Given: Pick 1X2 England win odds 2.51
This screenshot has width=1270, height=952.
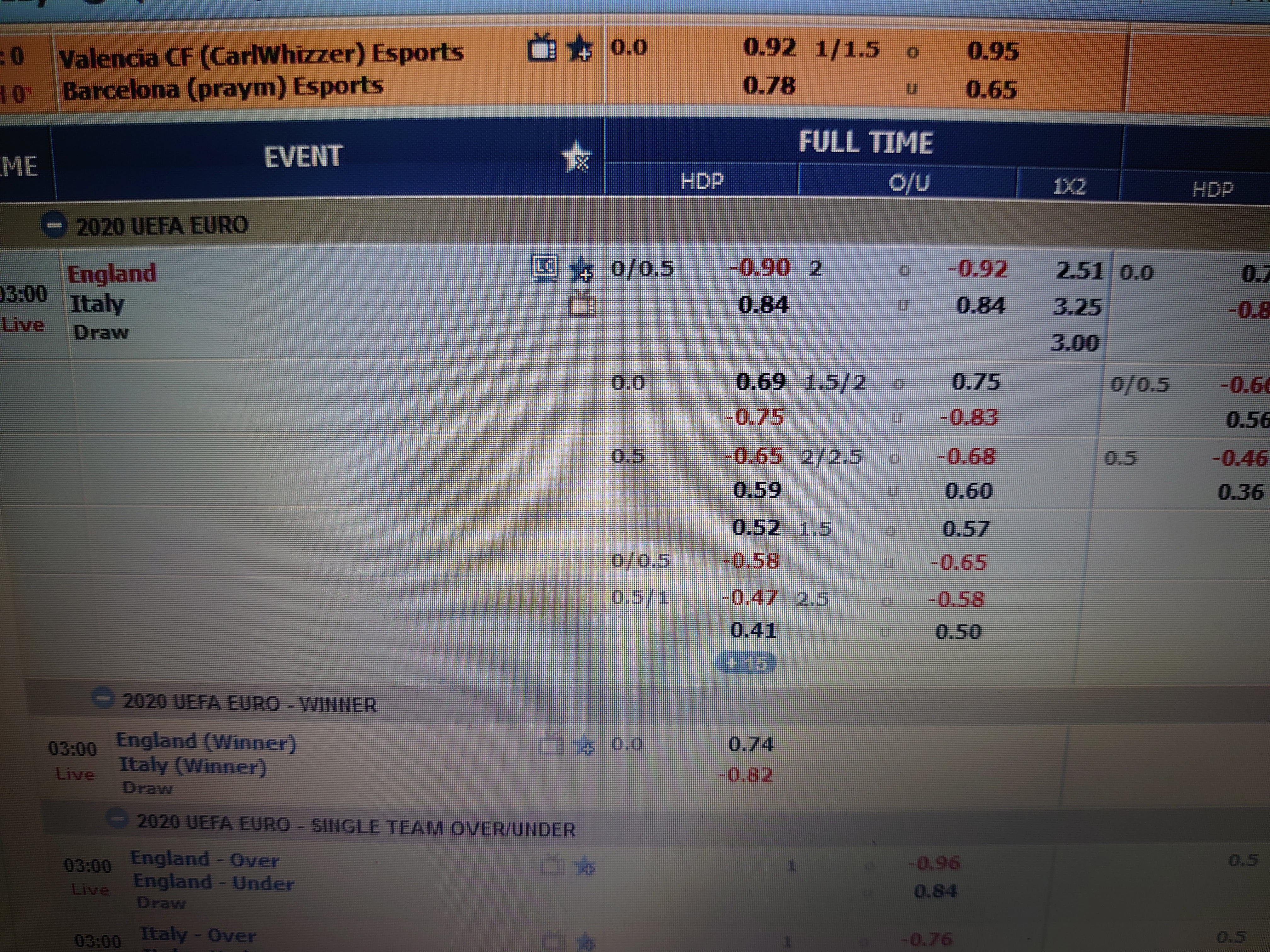Looking at the screenshot, I should (x=1079, y=270).
